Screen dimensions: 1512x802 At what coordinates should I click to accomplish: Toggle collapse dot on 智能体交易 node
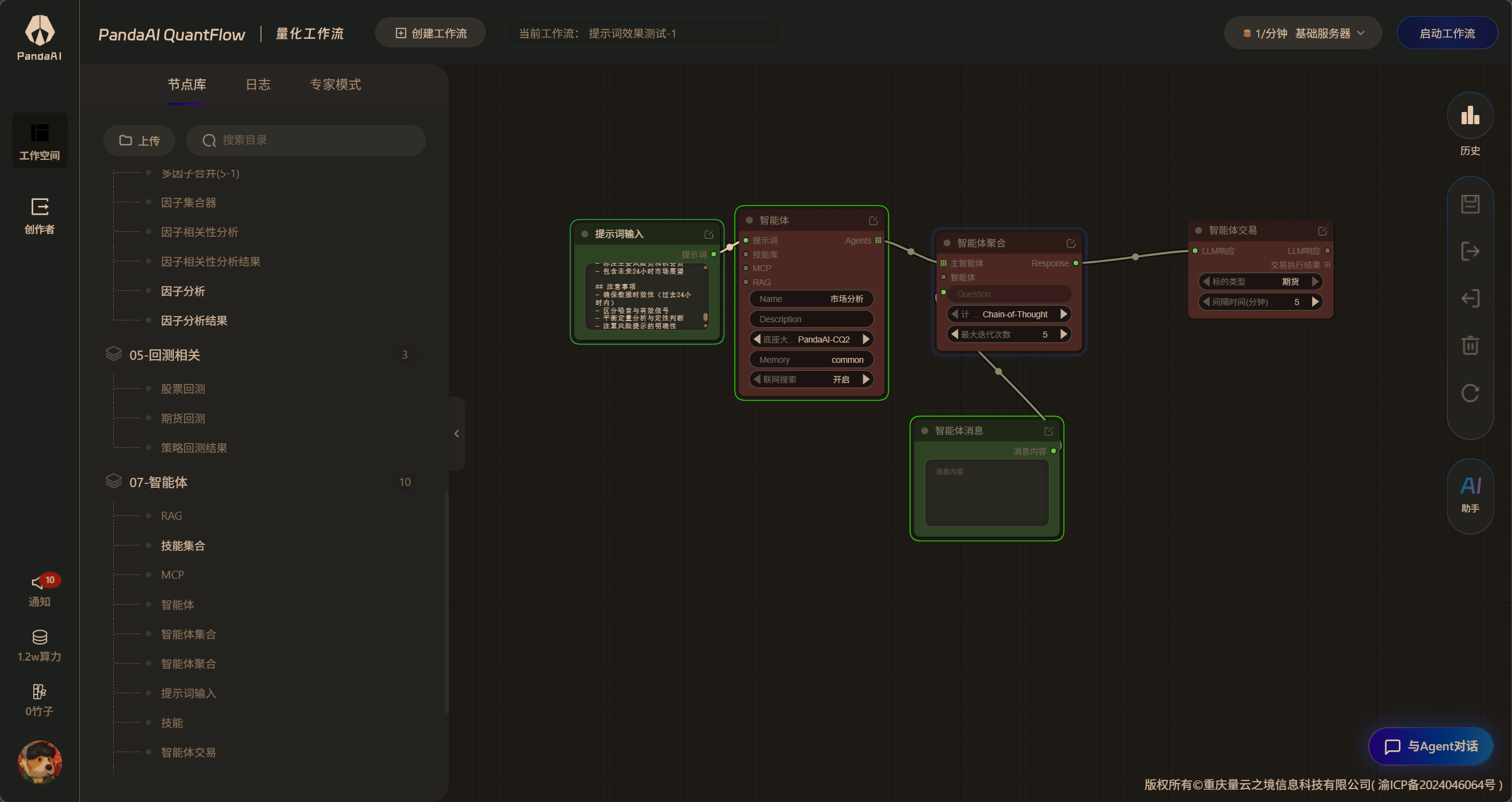click(x=1198, y=231)
